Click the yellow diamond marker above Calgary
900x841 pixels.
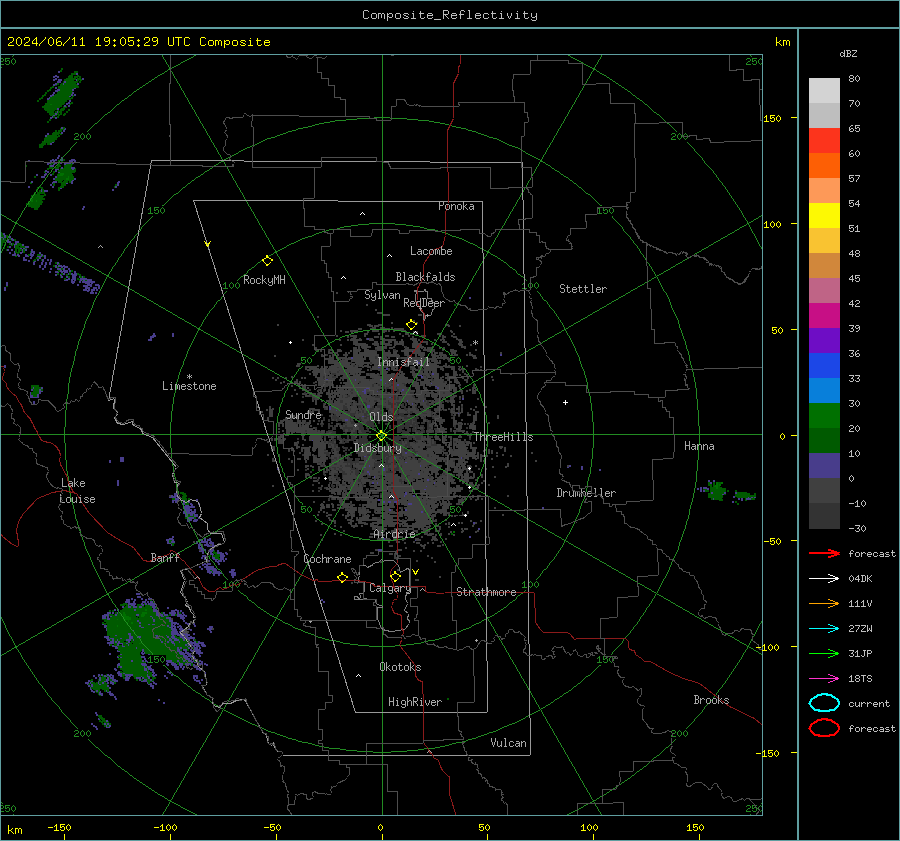pos(395,576)
